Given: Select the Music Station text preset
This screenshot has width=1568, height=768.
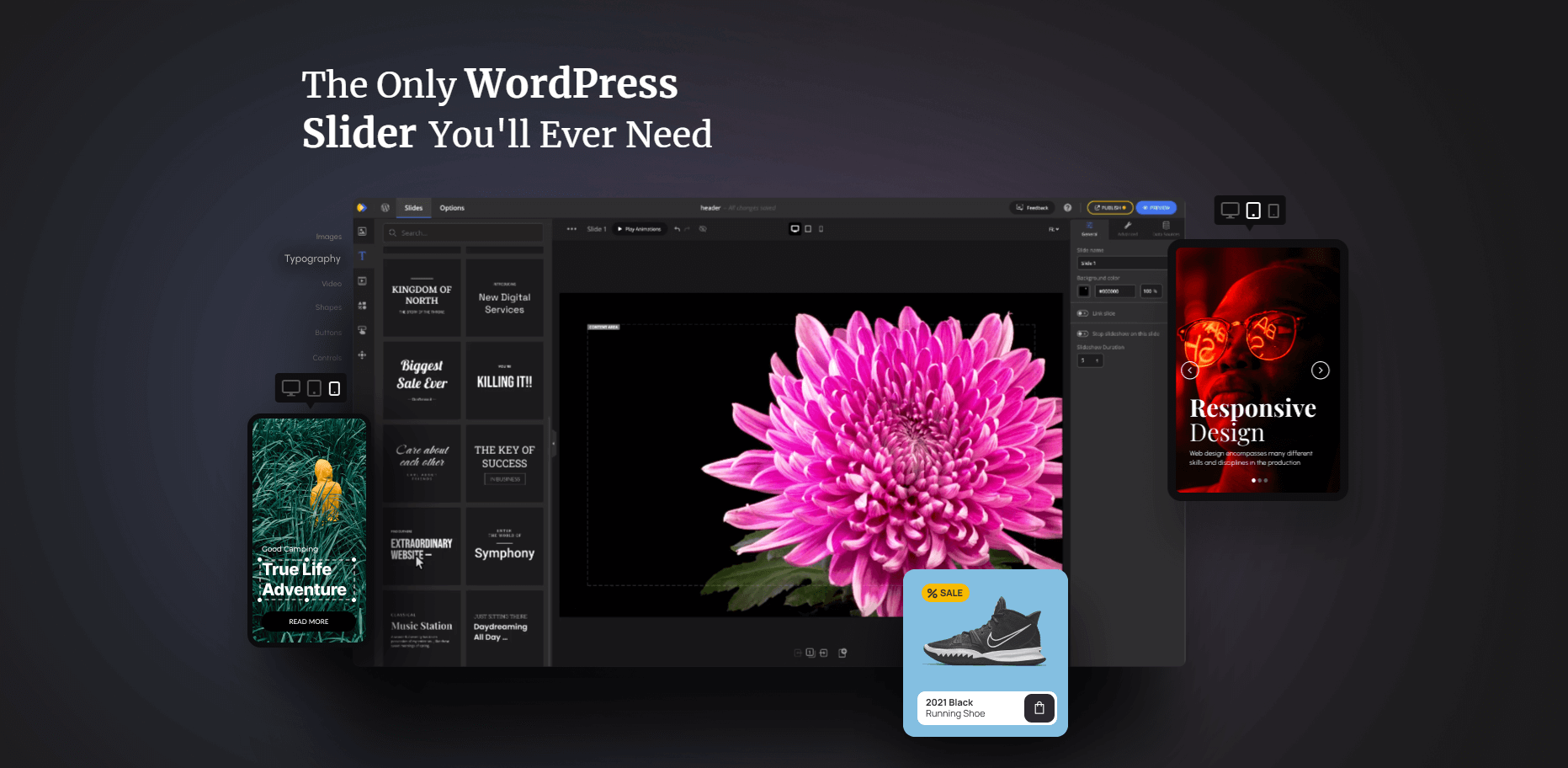Looking at the screenshot, I should point(422,628).
